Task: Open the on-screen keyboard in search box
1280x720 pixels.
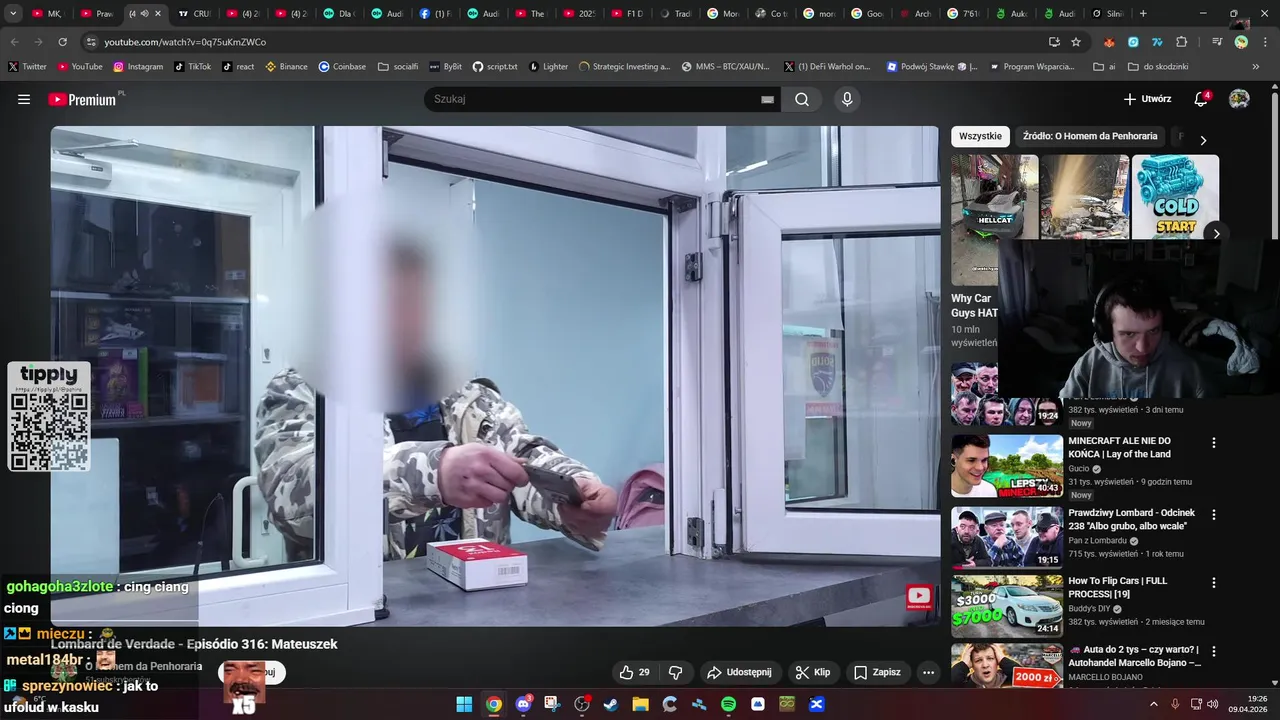Action: pyautogui.click(x=767, y=99)
